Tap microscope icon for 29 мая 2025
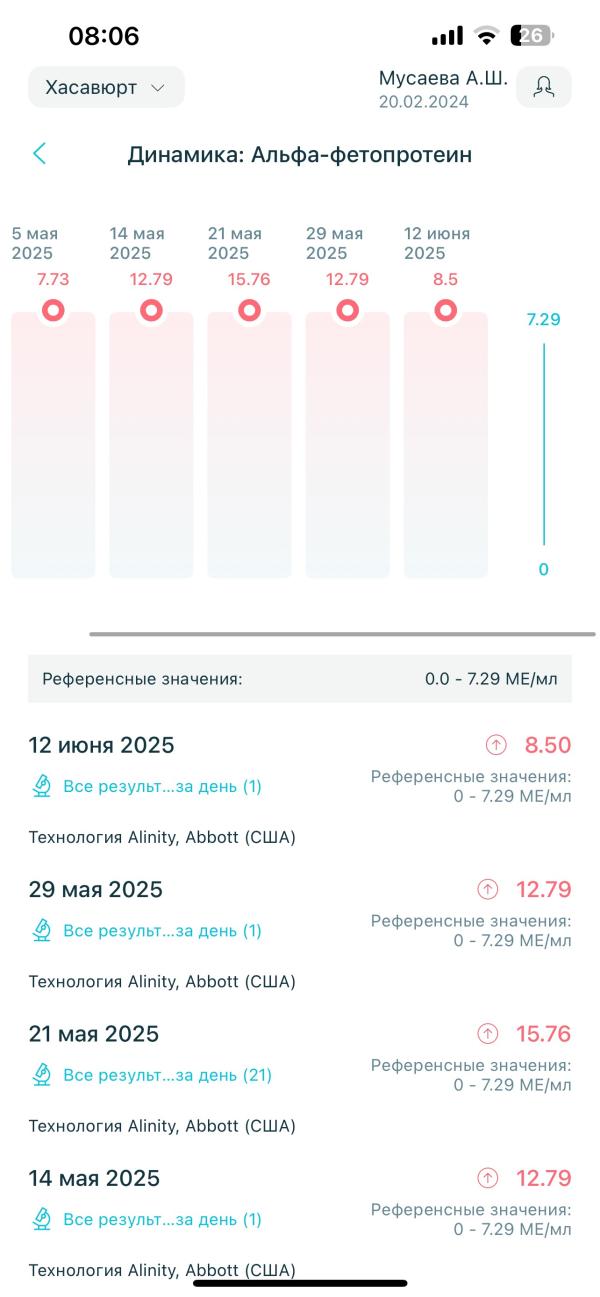This screenshot has height=1297, width=600. coord(41,930)
